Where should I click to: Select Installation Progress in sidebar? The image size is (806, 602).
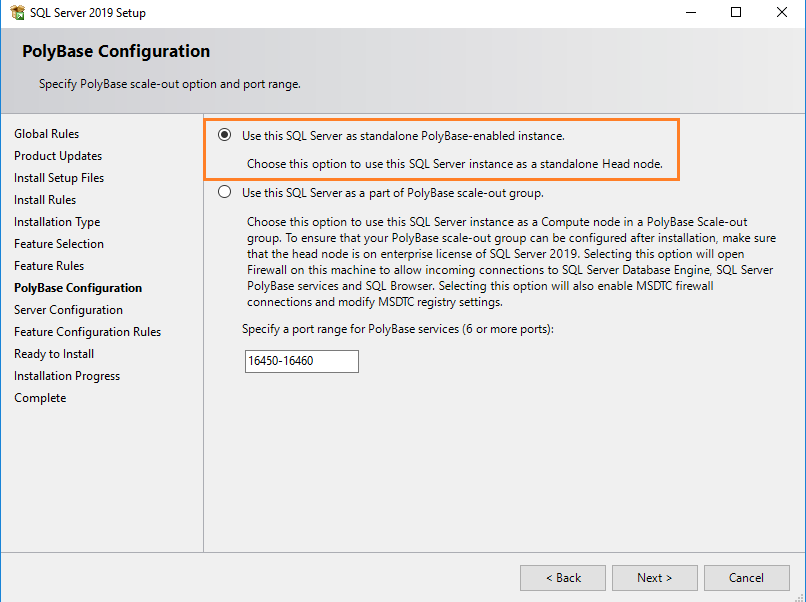67,375
